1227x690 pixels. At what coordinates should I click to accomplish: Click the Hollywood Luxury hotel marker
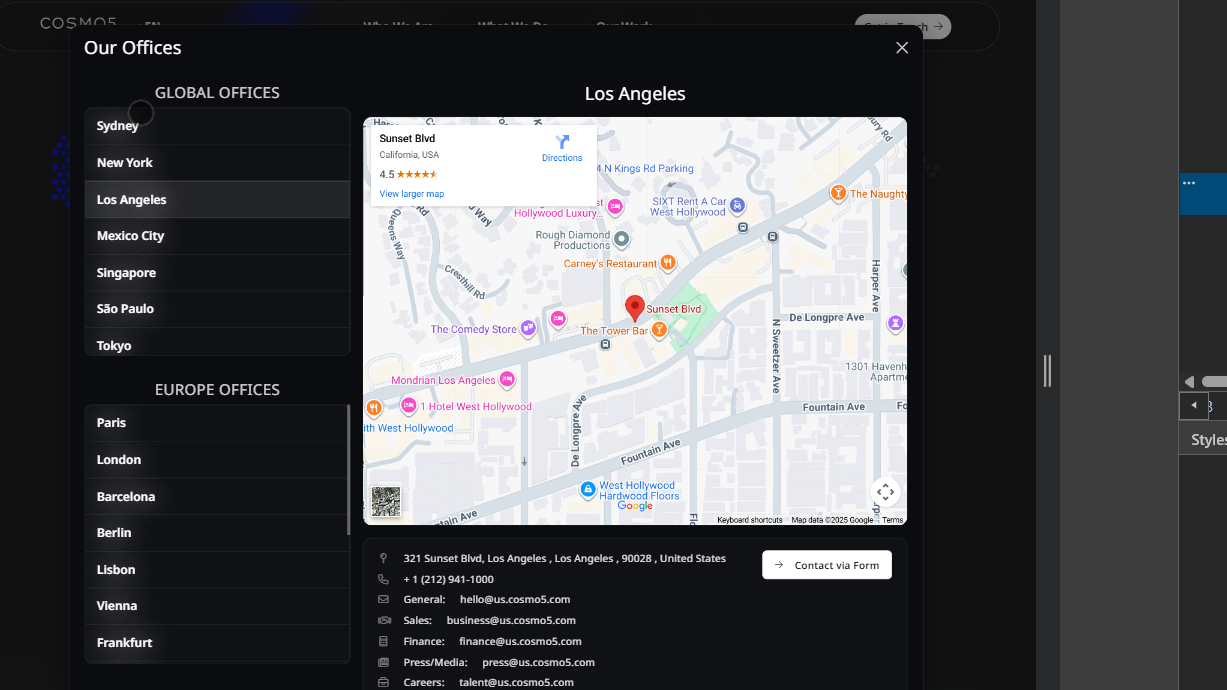coord(615,207)
